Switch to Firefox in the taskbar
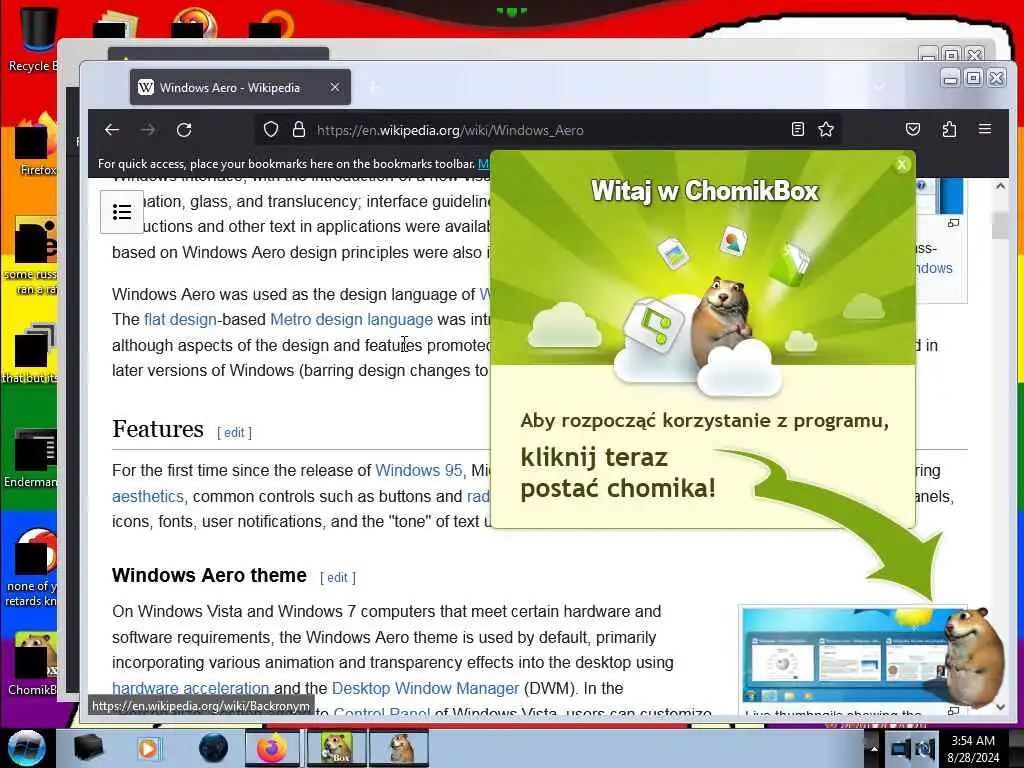 click(x=272, y=748)
